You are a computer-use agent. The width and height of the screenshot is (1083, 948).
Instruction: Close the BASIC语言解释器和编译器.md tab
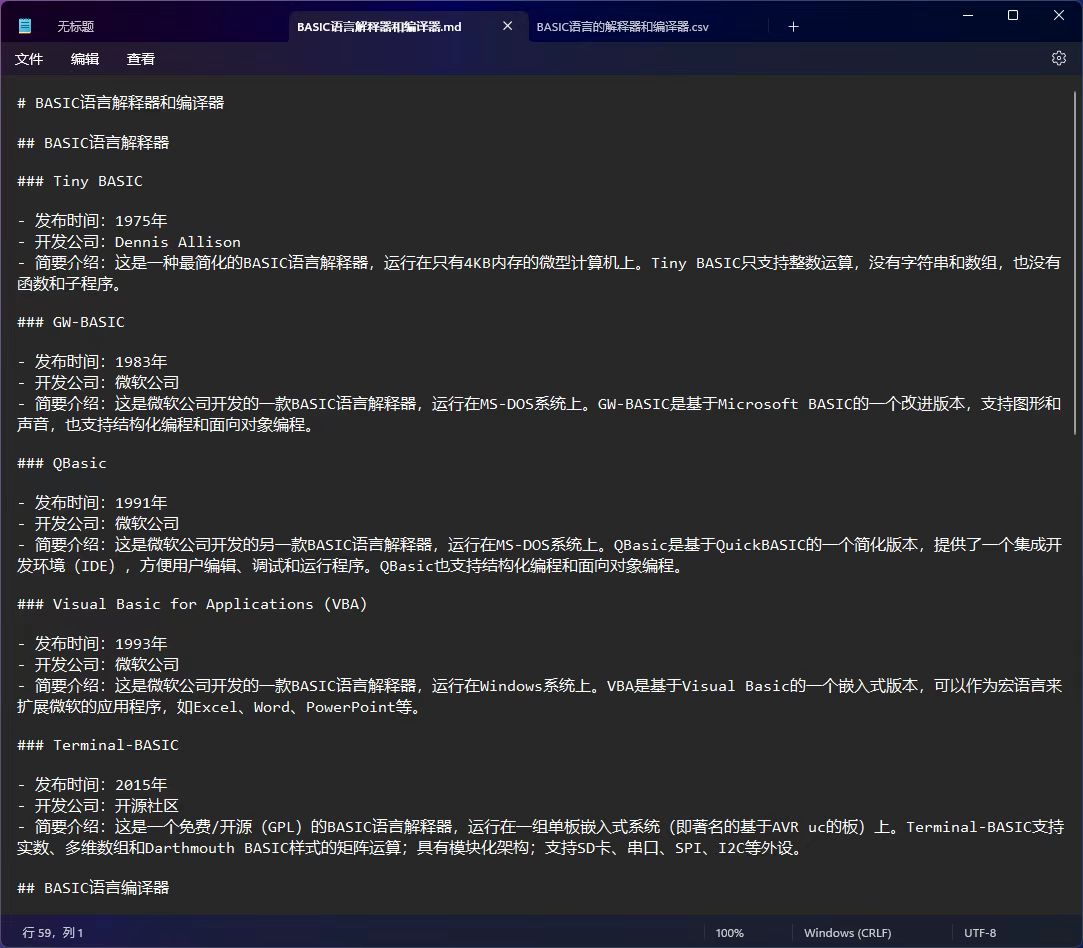[x=507, y=26]
